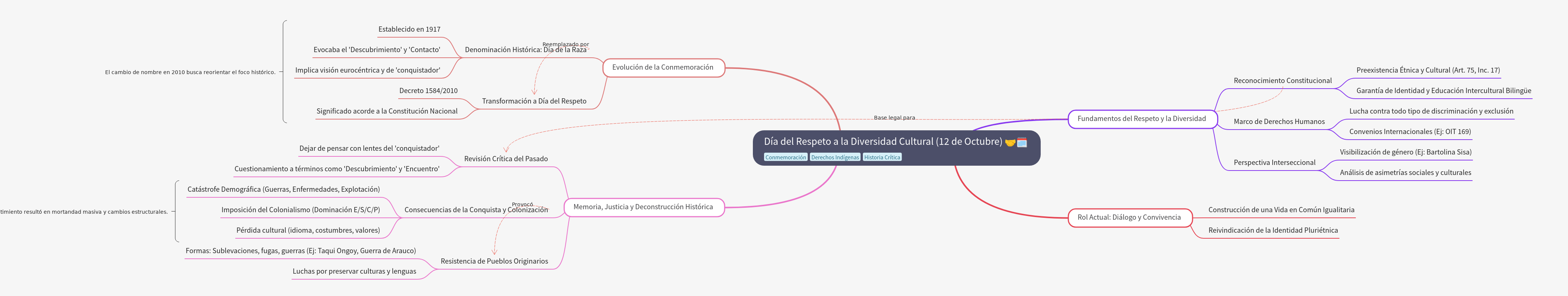Click the 'Historia Crítica' tag
This screenshot has height=296, width=1568.
(x=882, y=157)
